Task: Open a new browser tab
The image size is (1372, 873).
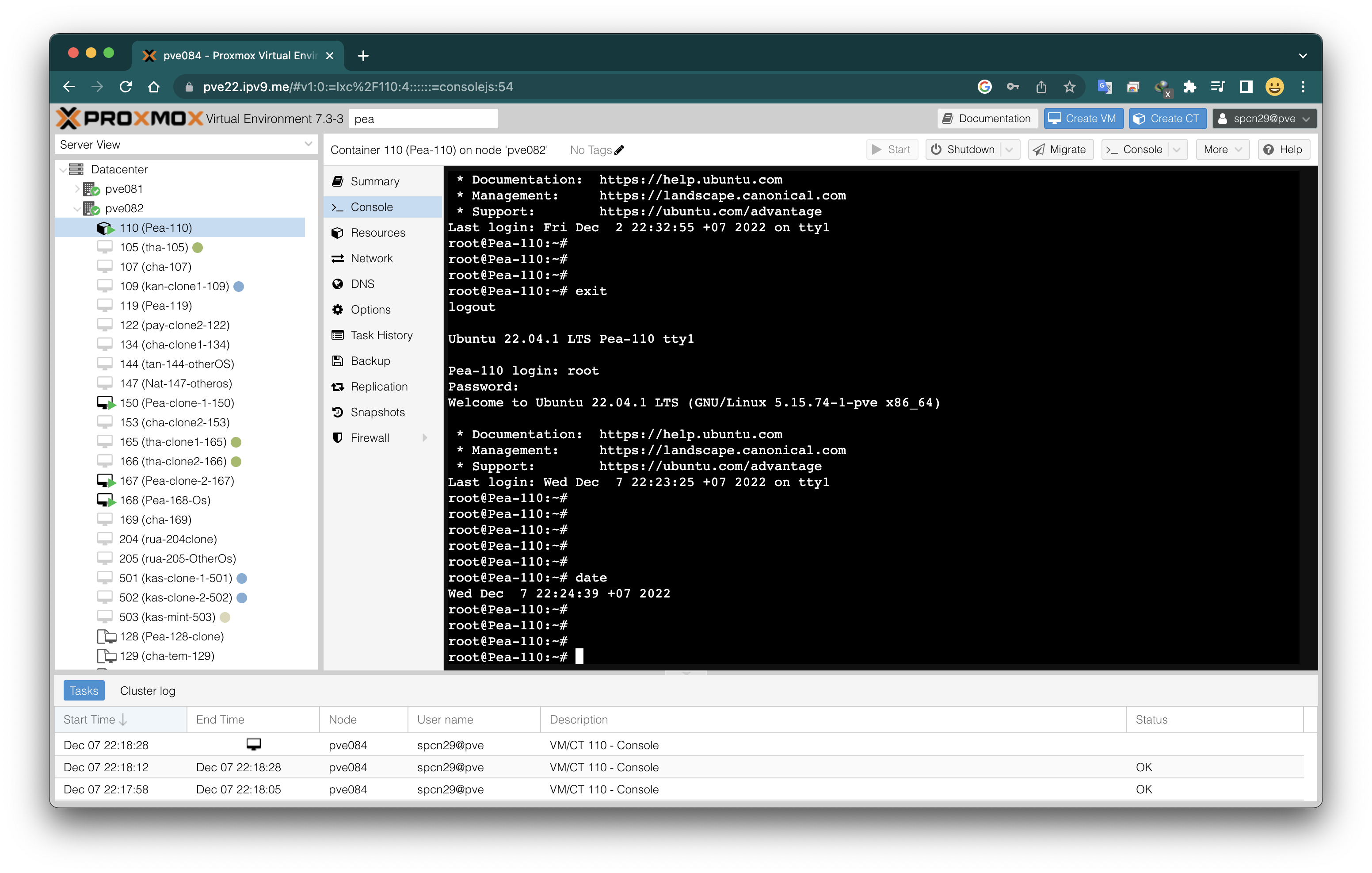Action: (x=363, y=55)
